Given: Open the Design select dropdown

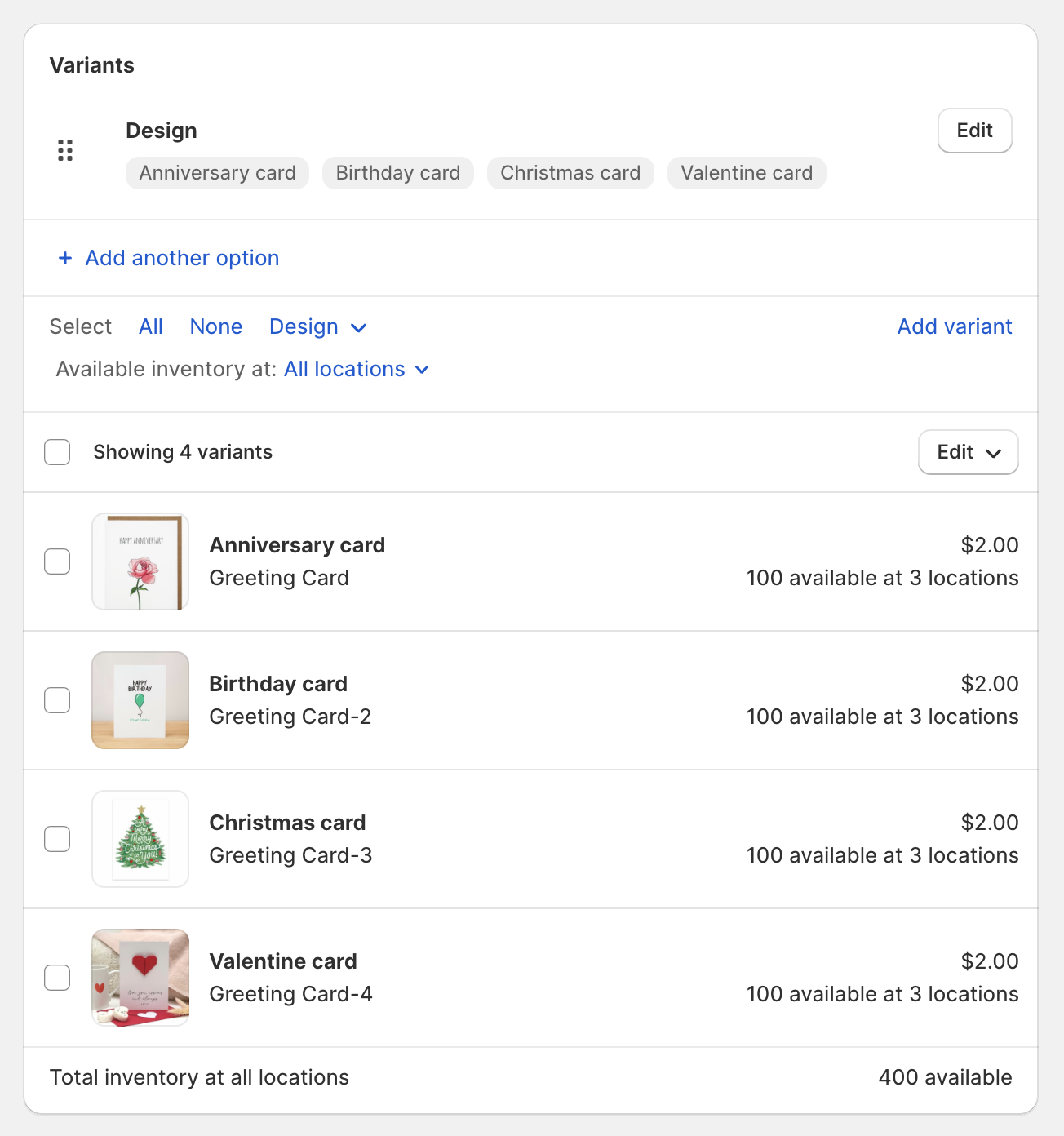Looking at the screenshot, I should (317, 326).
